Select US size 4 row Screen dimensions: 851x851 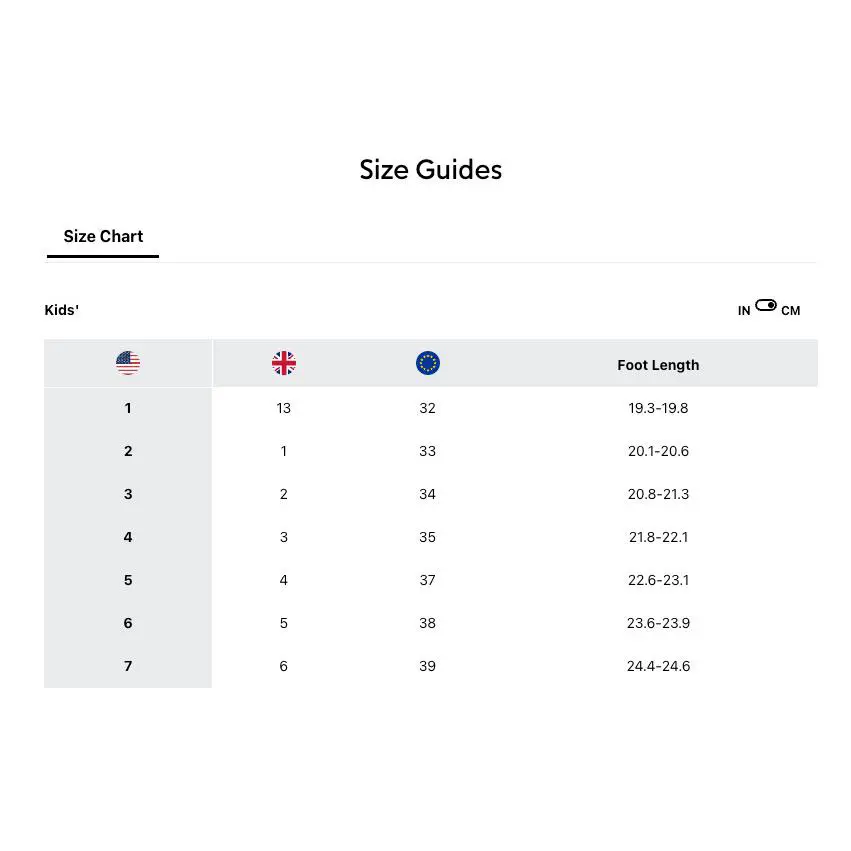(x=431, y=537)
